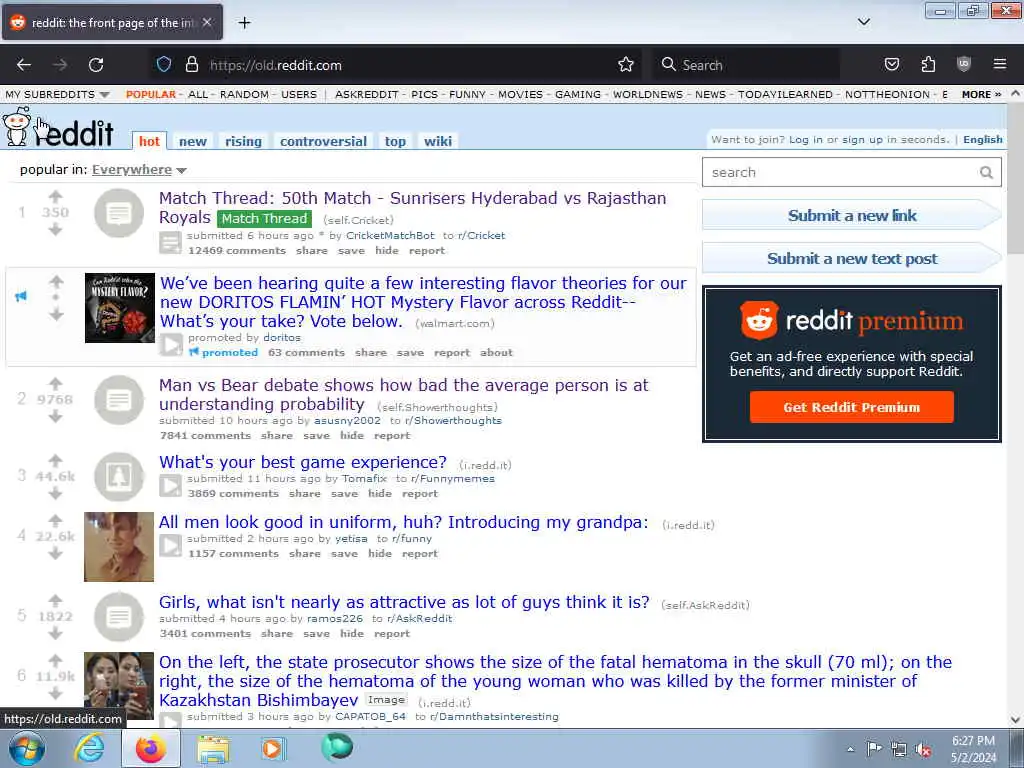Viewport: 1024px width, 768px height.
Task: Downvote the Man vs Bear debate post
Action: [x=56, y=416]
